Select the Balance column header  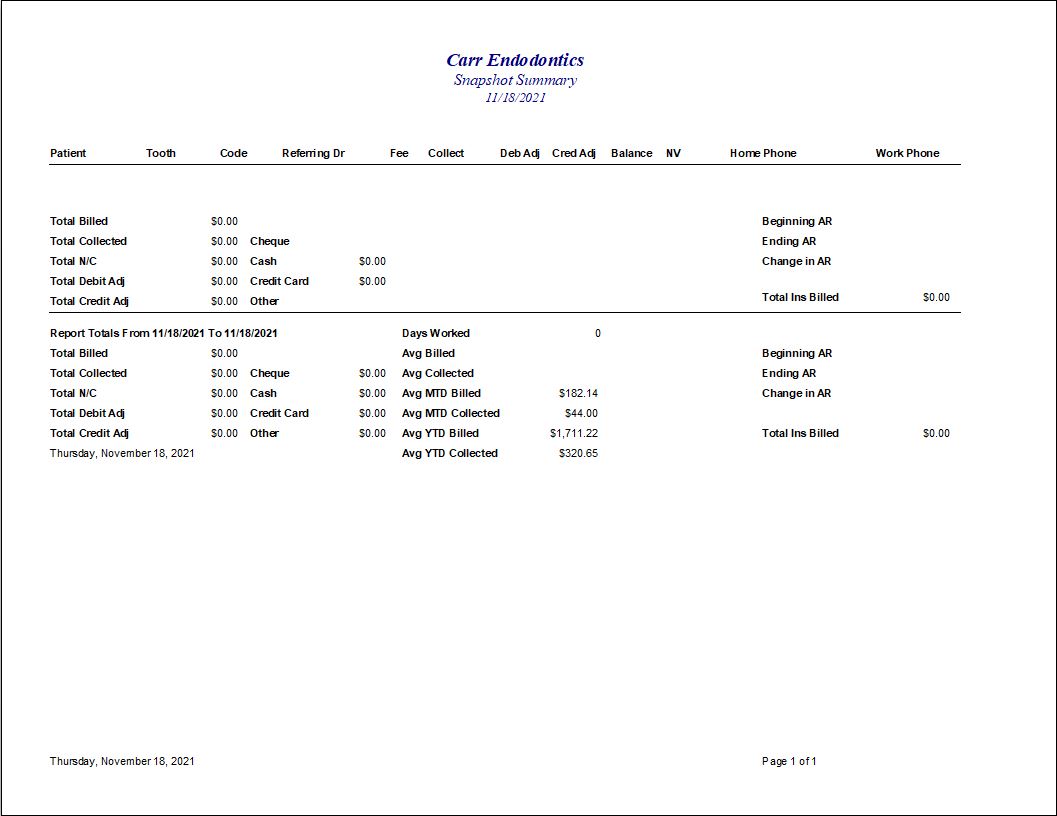click(x=631, y=153)
